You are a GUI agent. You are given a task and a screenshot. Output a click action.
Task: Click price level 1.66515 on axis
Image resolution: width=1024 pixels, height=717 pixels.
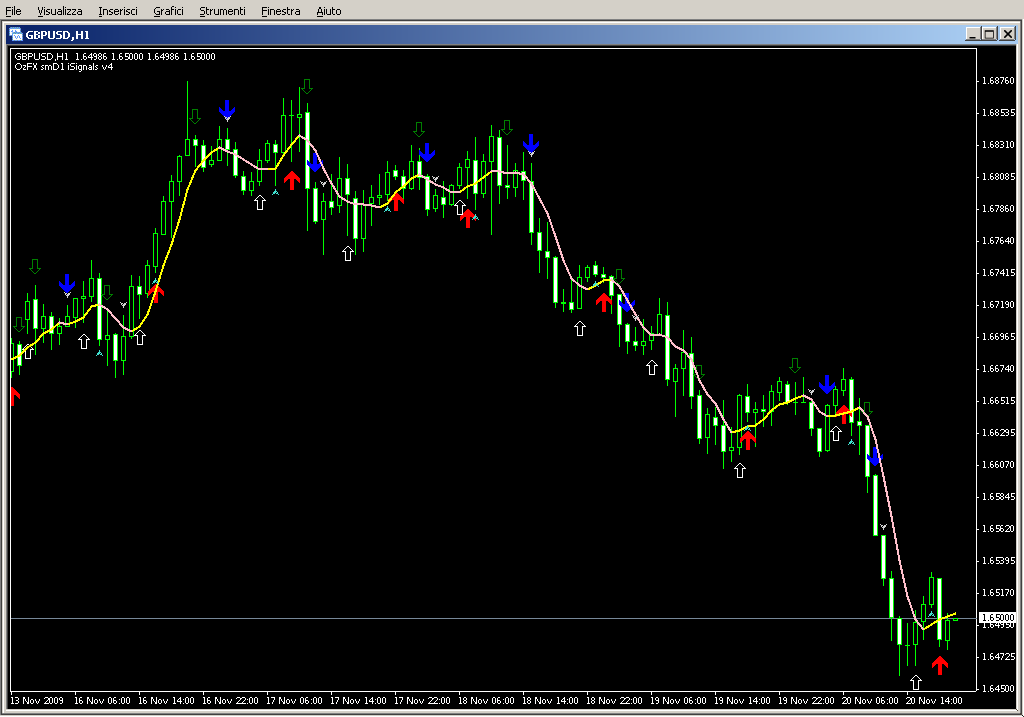click(x=998, y=401)
